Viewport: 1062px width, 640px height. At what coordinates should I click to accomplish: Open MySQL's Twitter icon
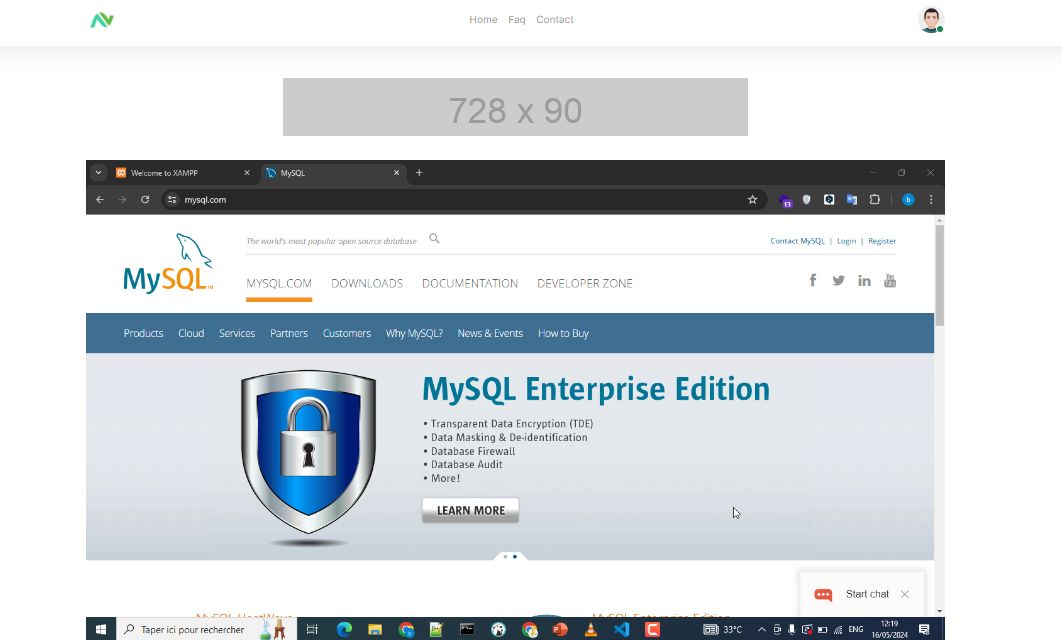point(838,280)
